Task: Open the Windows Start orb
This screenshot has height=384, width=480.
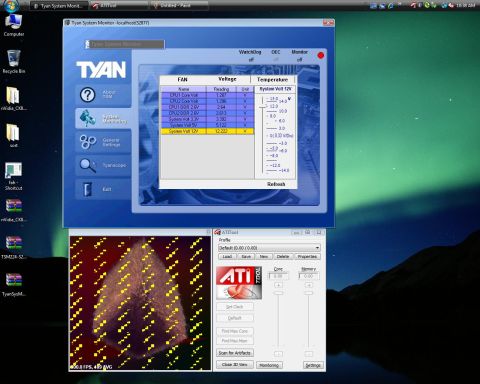Action: [x=12, y=5]
